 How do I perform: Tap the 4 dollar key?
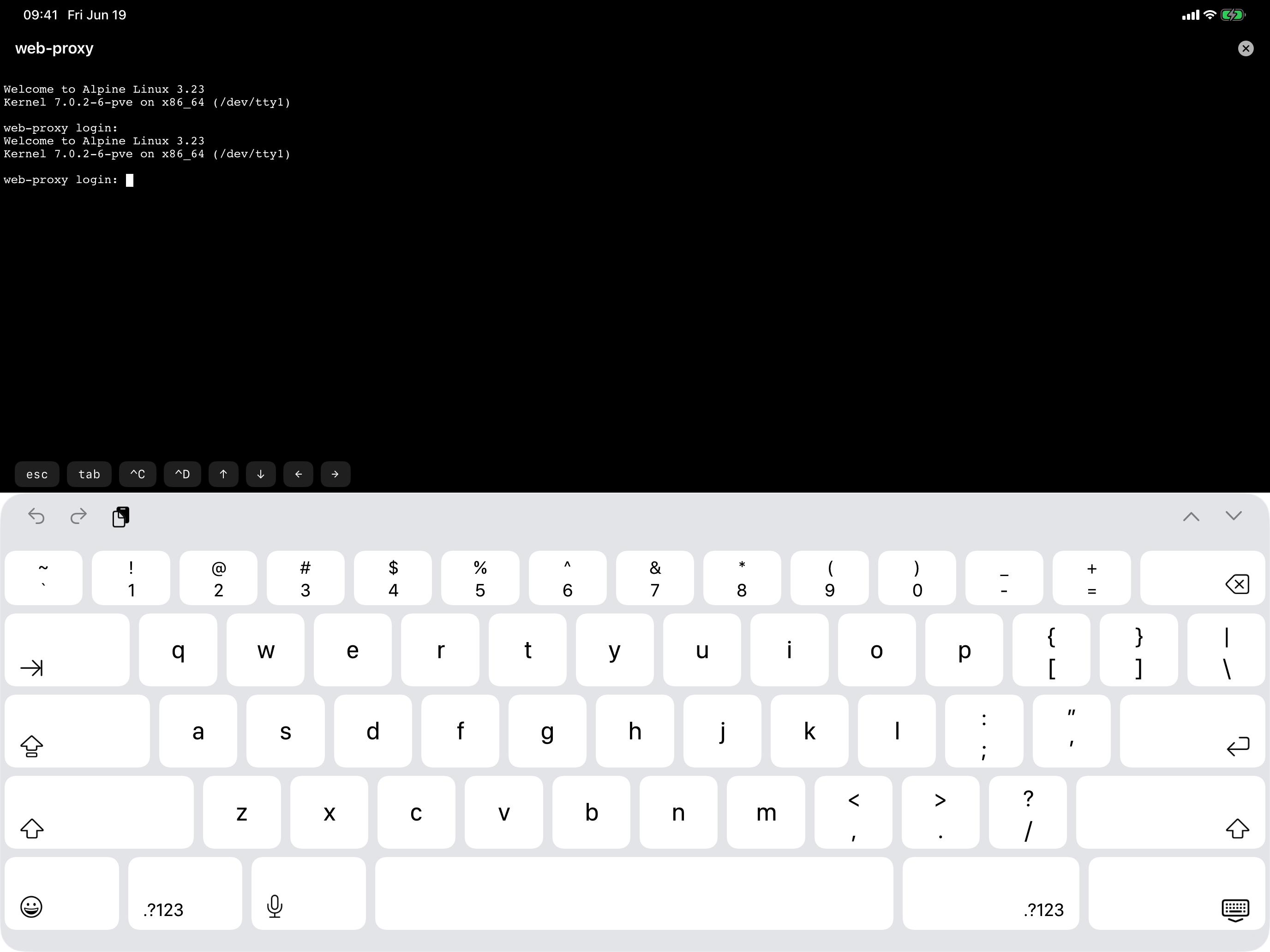pyautogui.click(x=393, y=578)
